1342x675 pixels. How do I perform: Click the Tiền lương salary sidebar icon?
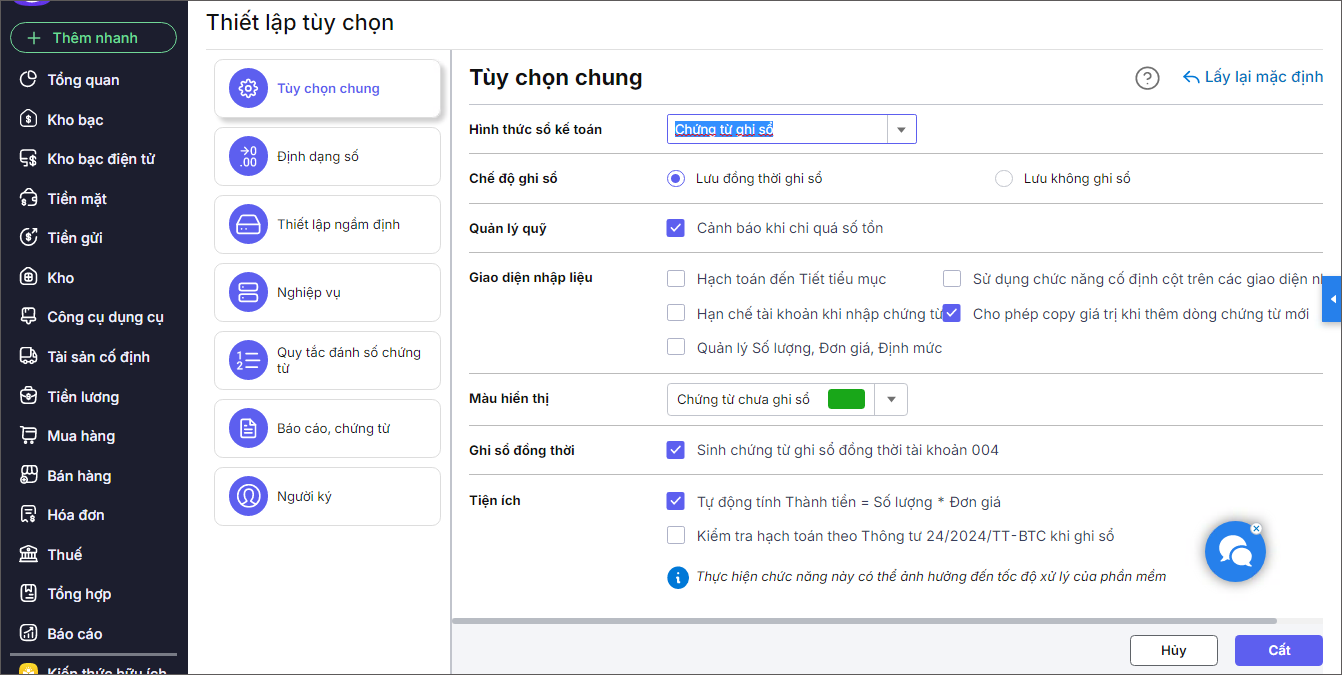coord(29,397)
